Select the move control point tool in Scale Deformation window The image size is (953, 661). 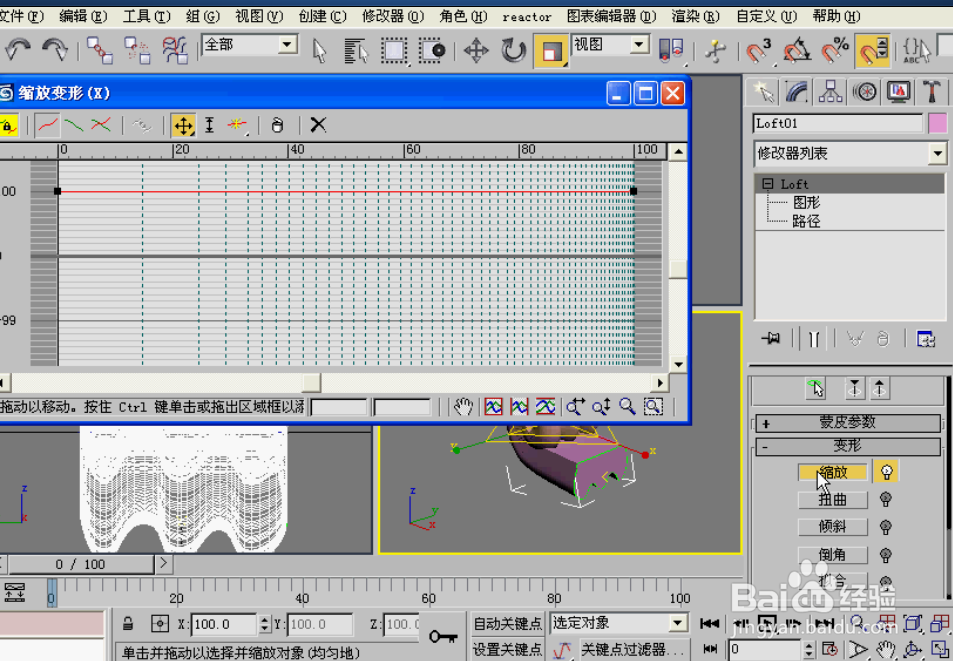pos(183,125)
